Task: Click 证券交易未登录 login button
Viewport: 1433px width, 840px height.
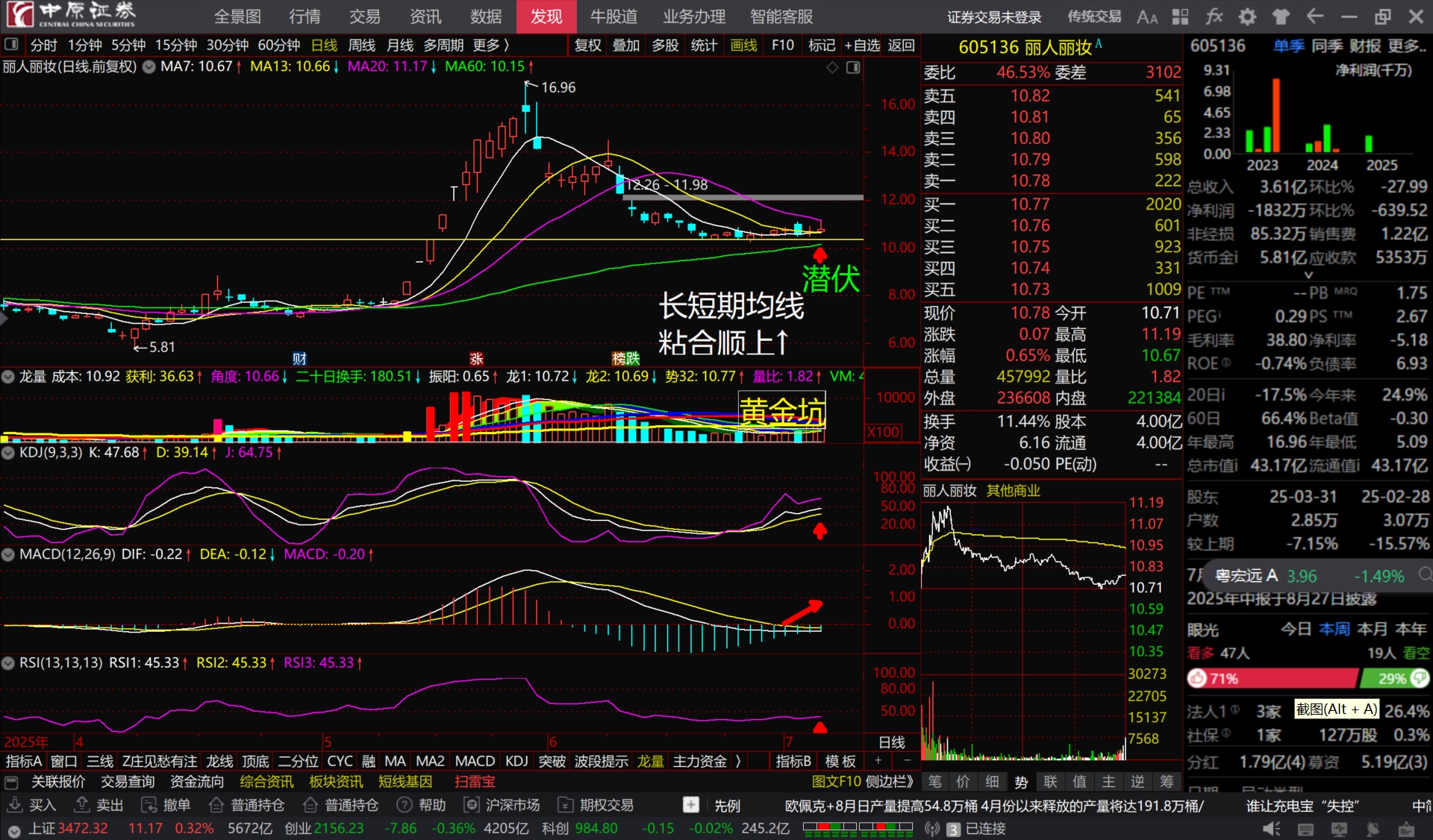Action: [x=994, y=16]
